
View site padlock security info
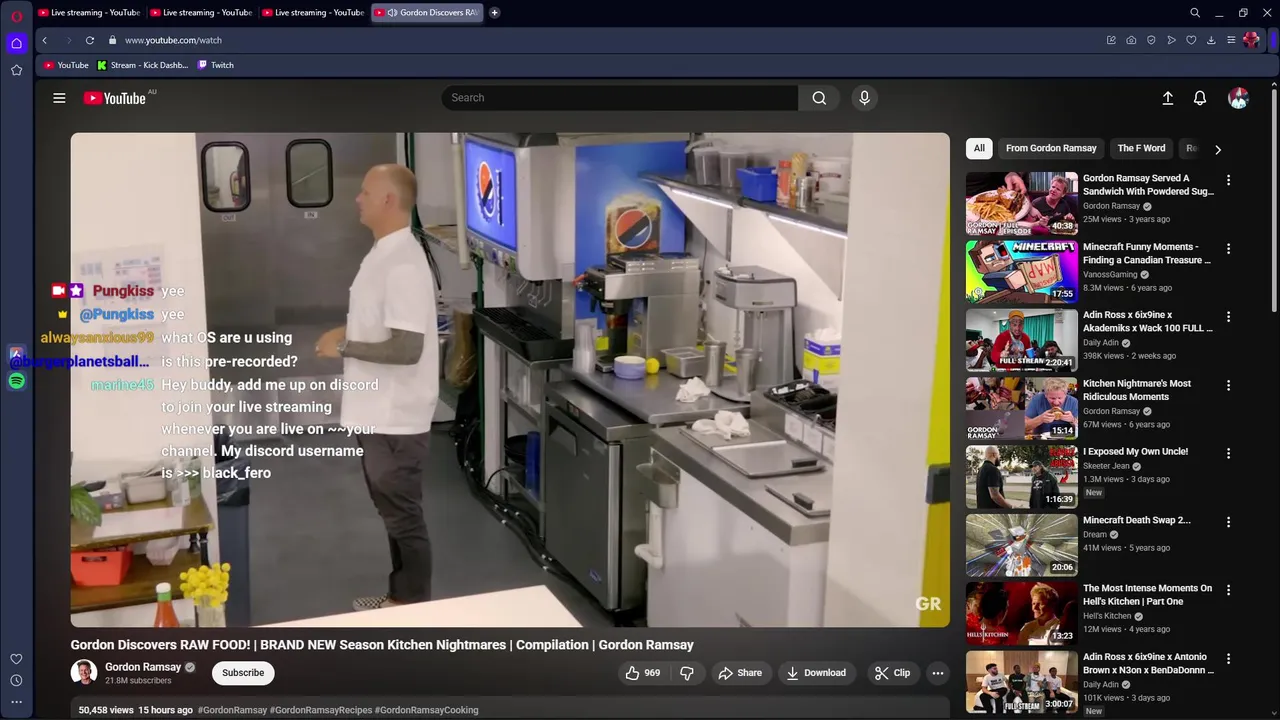pyautogui.click(x=112, y=40)
